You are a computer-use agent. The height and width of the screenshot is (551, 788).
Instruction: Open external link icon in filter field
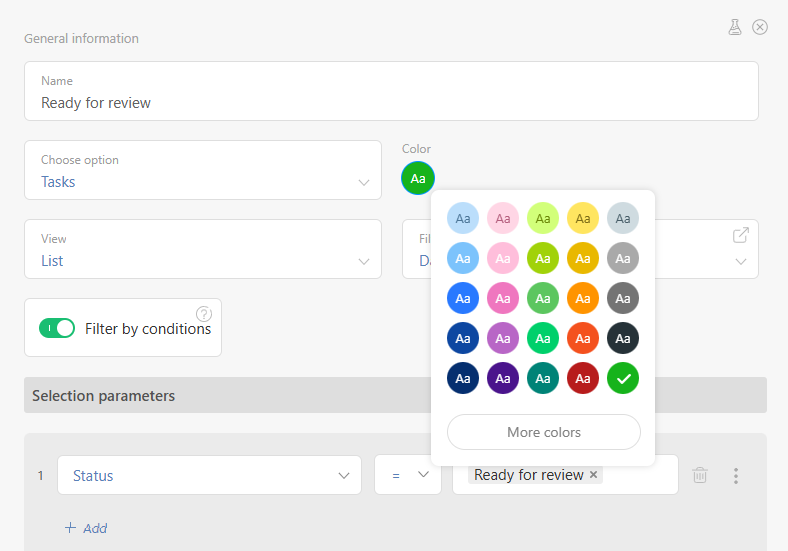pos(740,235)
